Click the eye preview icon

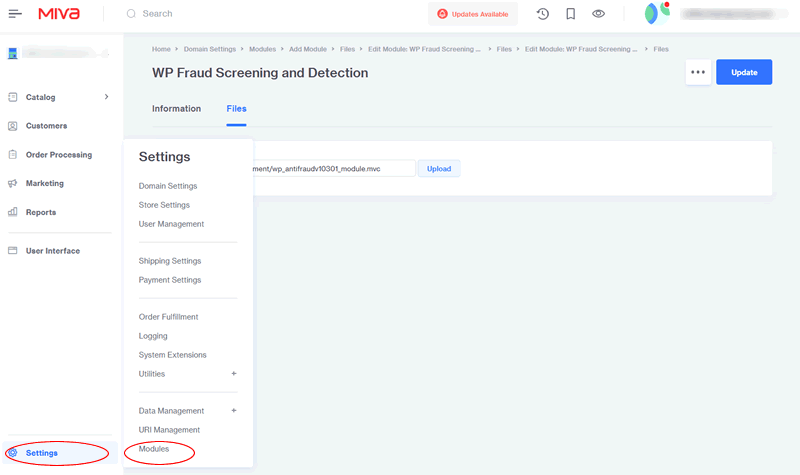pyautogui.click(x=598, y=14)
